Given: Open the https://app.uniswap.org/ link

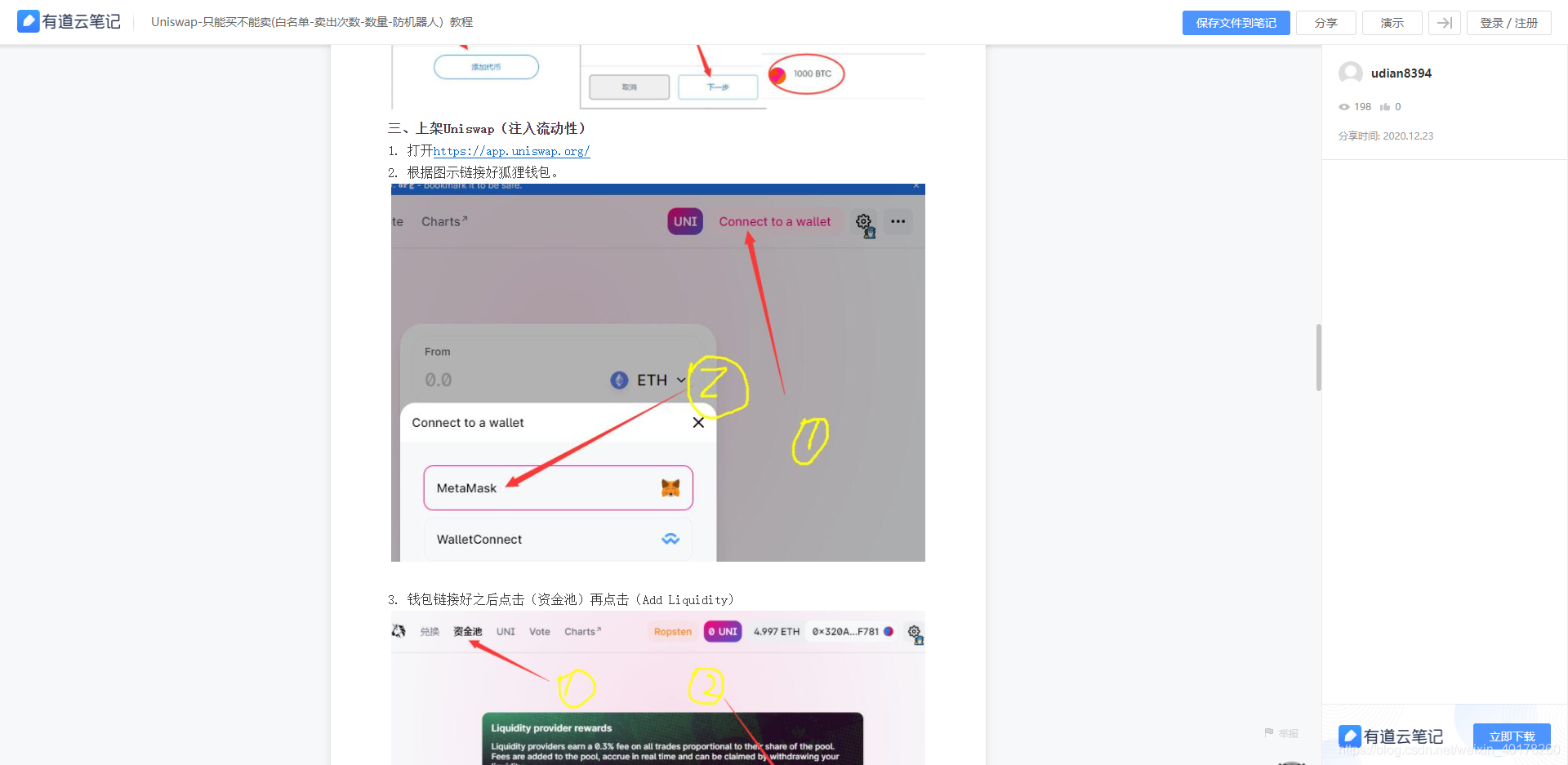Looking at the screenshot, I should (511, 151).
